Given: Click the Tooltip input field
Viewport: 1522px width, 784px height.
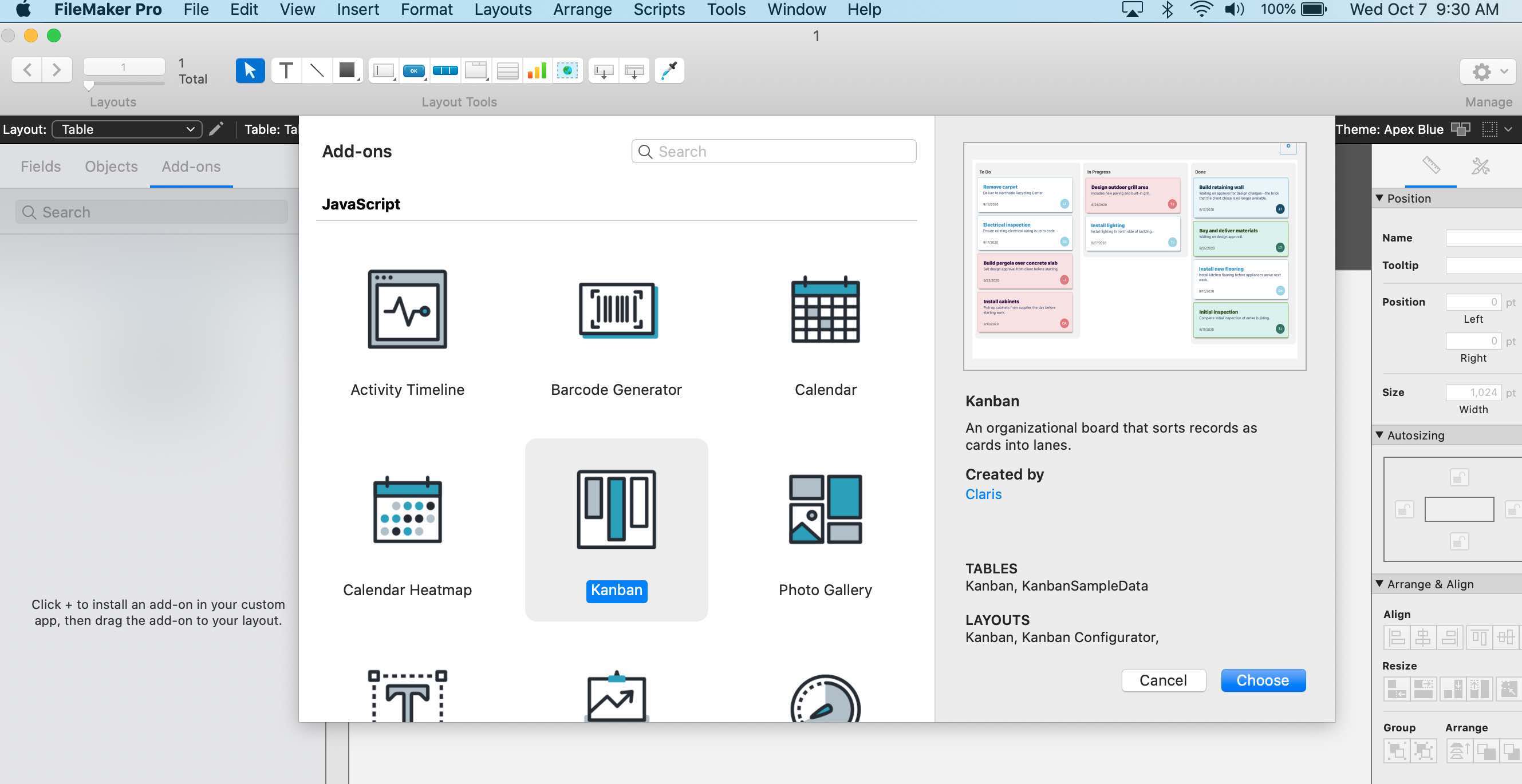Looking at the screenshot, I should point(1484,265).
